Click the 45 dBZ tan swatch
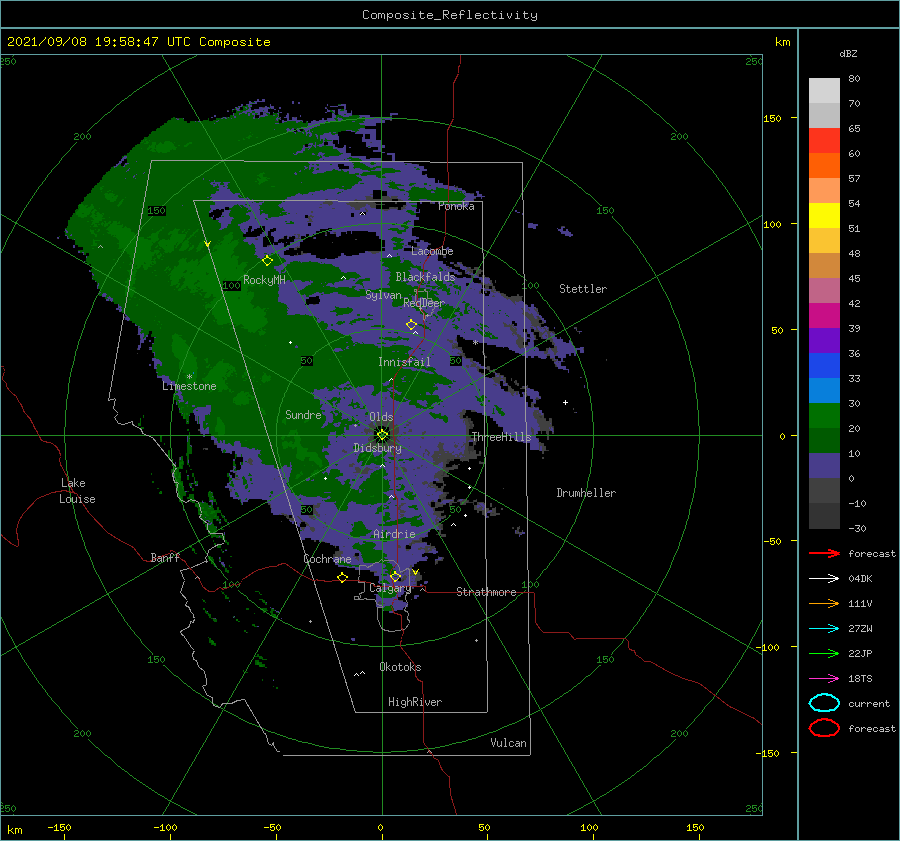900x841 pixels. pos(824,265)
